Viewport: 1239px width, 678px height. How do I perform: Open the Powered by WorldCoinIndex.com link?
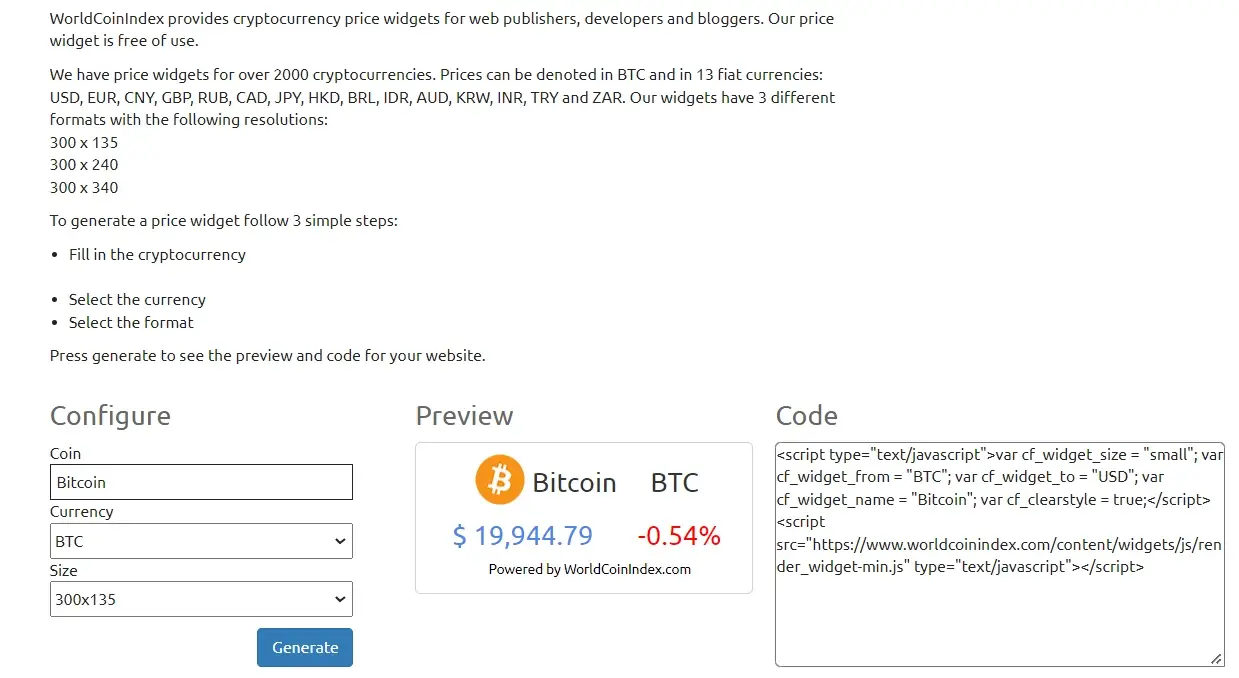[x=583, y=569]
